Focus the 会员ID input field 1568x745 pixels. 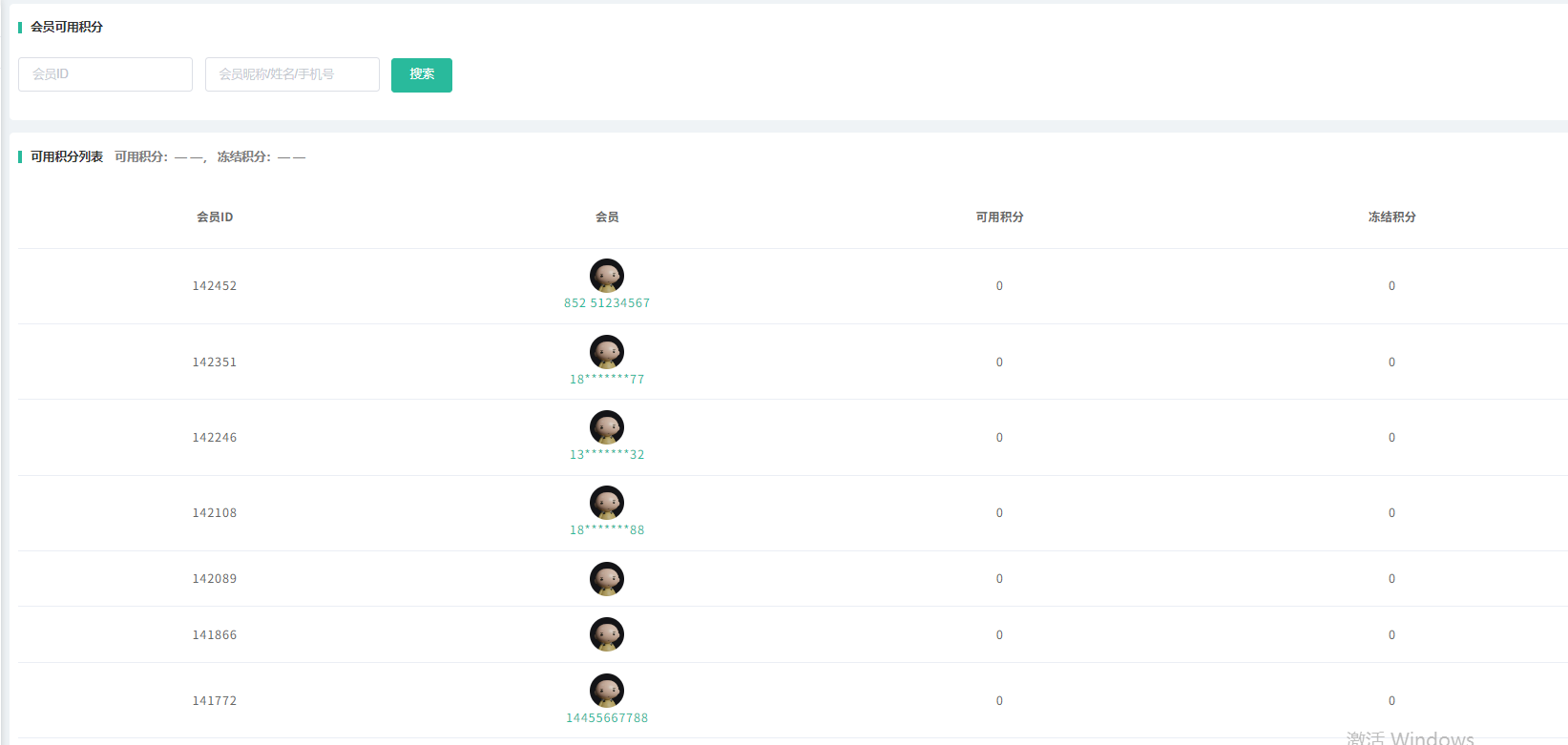pos(105,74)
